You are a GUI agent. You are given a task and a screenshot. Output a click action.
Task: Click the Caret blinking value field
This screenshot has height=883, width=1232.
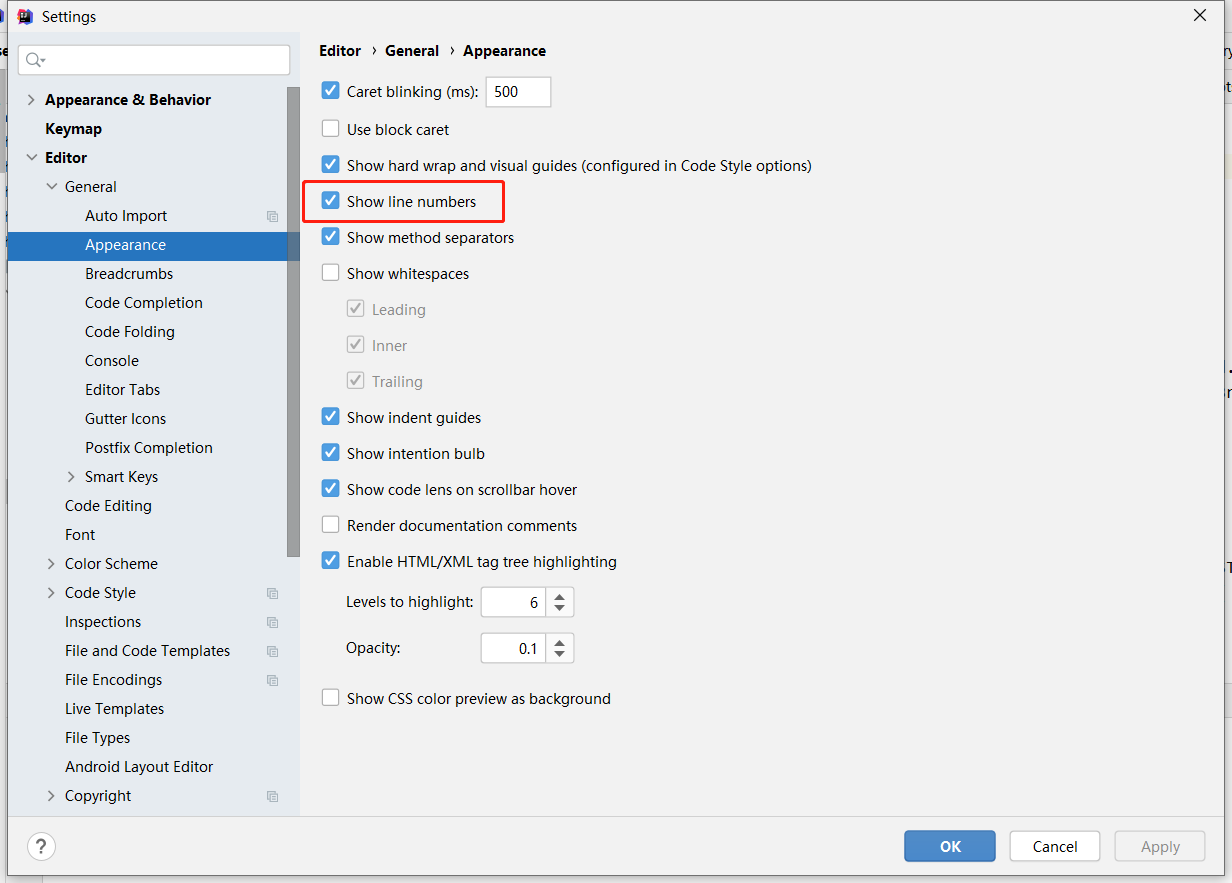[517, 91]
